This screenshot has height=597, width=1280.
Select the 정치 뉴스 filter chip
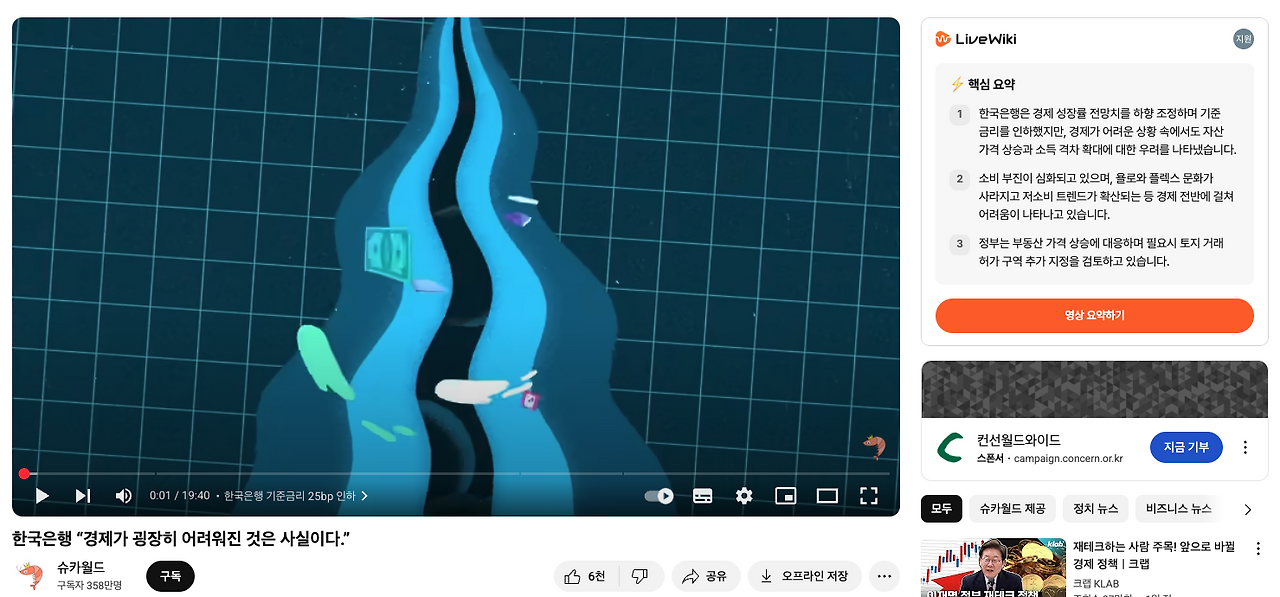click(1094, 508)
